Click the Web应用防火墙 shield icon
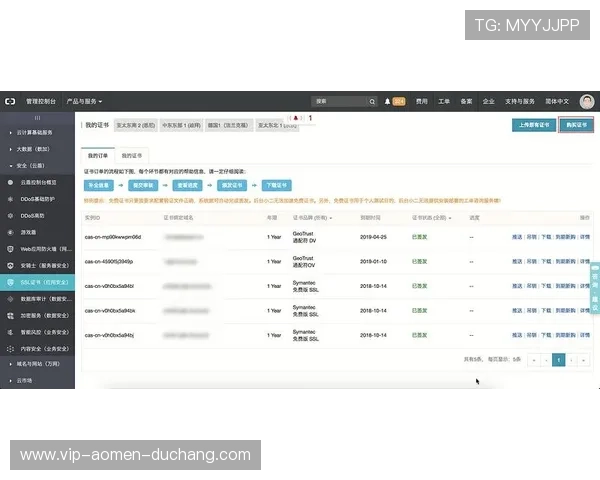The width and height of the screenshot is (600, 480). click(x=12, y=248)
